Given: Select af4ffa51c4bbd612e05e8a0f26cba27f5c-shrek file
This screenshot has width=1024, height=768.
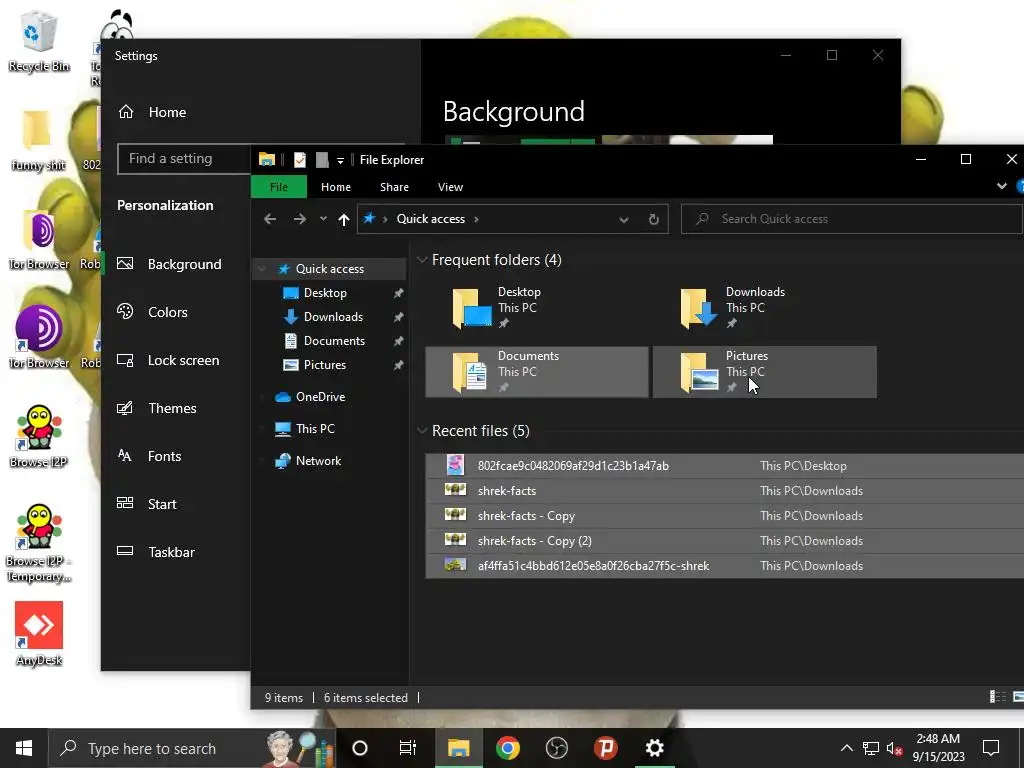Looking at the screenshot, I should (725, 566).
